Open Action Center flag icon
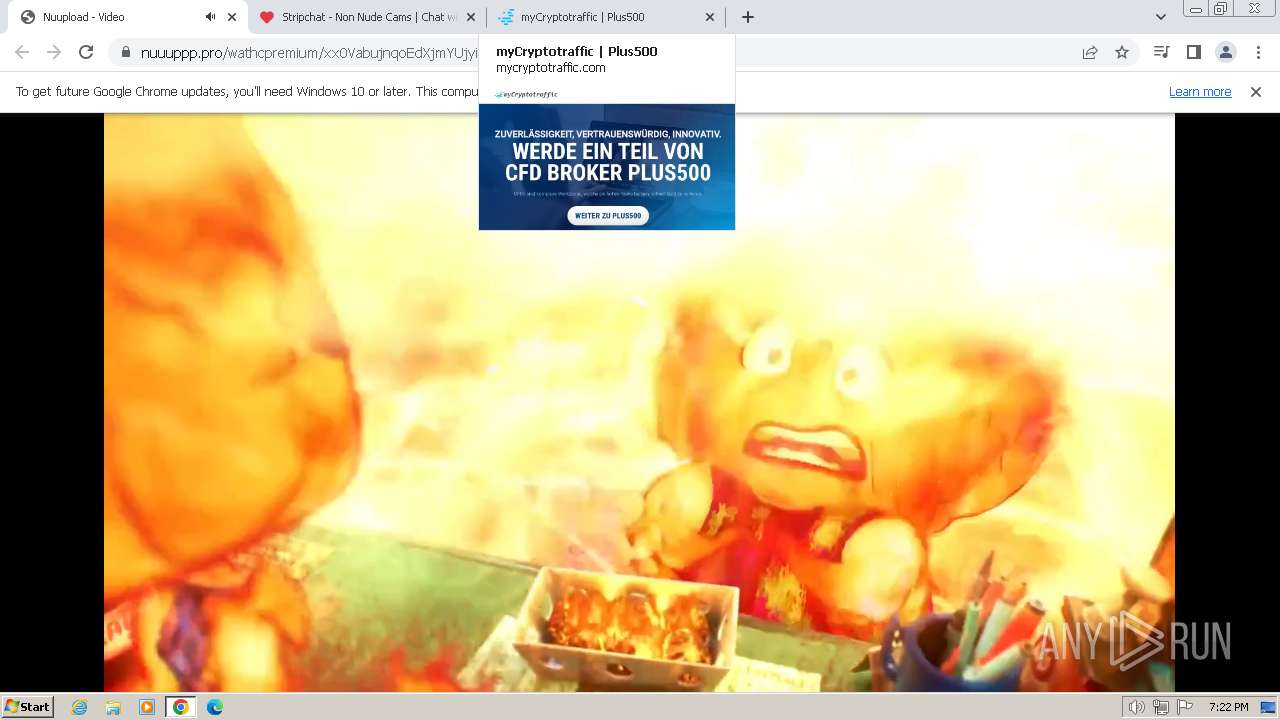Image resolution: width=1280 pixels, height=720 pixels. click(1184, 707)
